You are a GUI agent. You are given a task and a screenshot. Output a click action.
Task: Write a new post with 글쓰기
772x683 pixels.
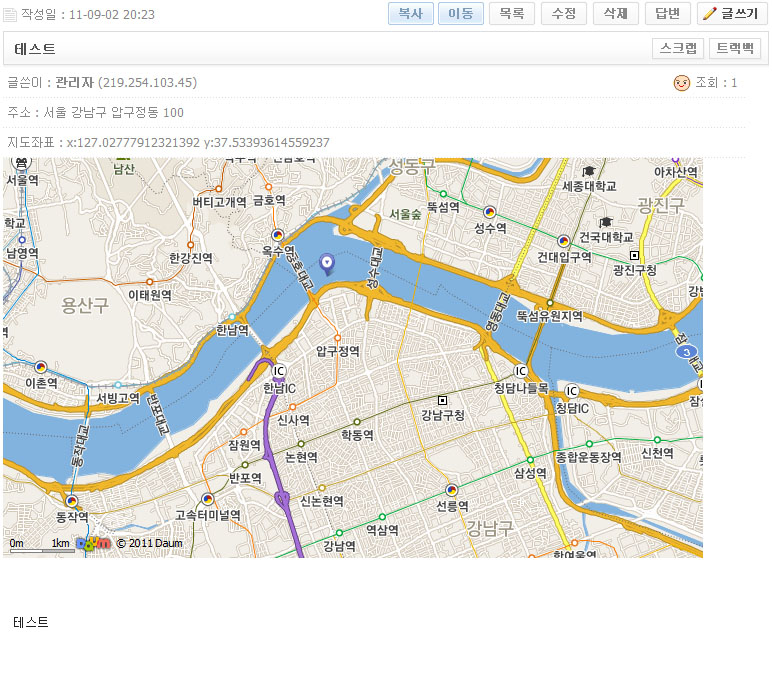point(730,13)
